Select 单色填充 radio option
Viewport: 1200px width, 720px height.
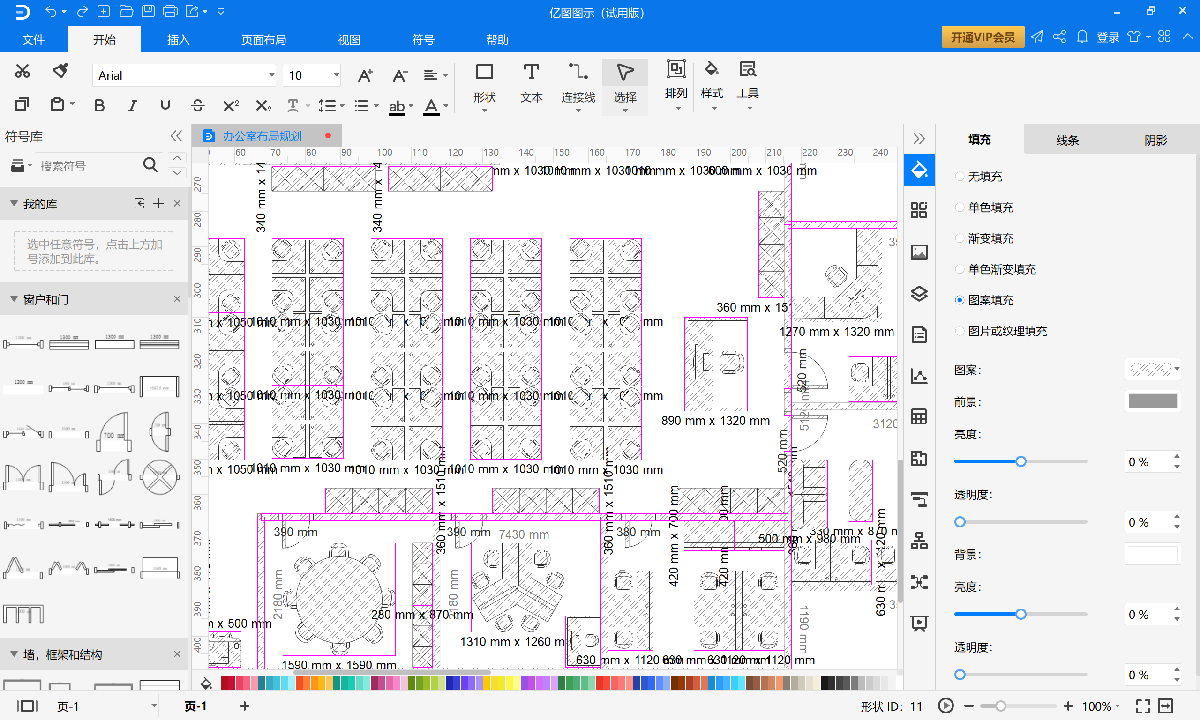pyautogui.click(x=960, y=207)
